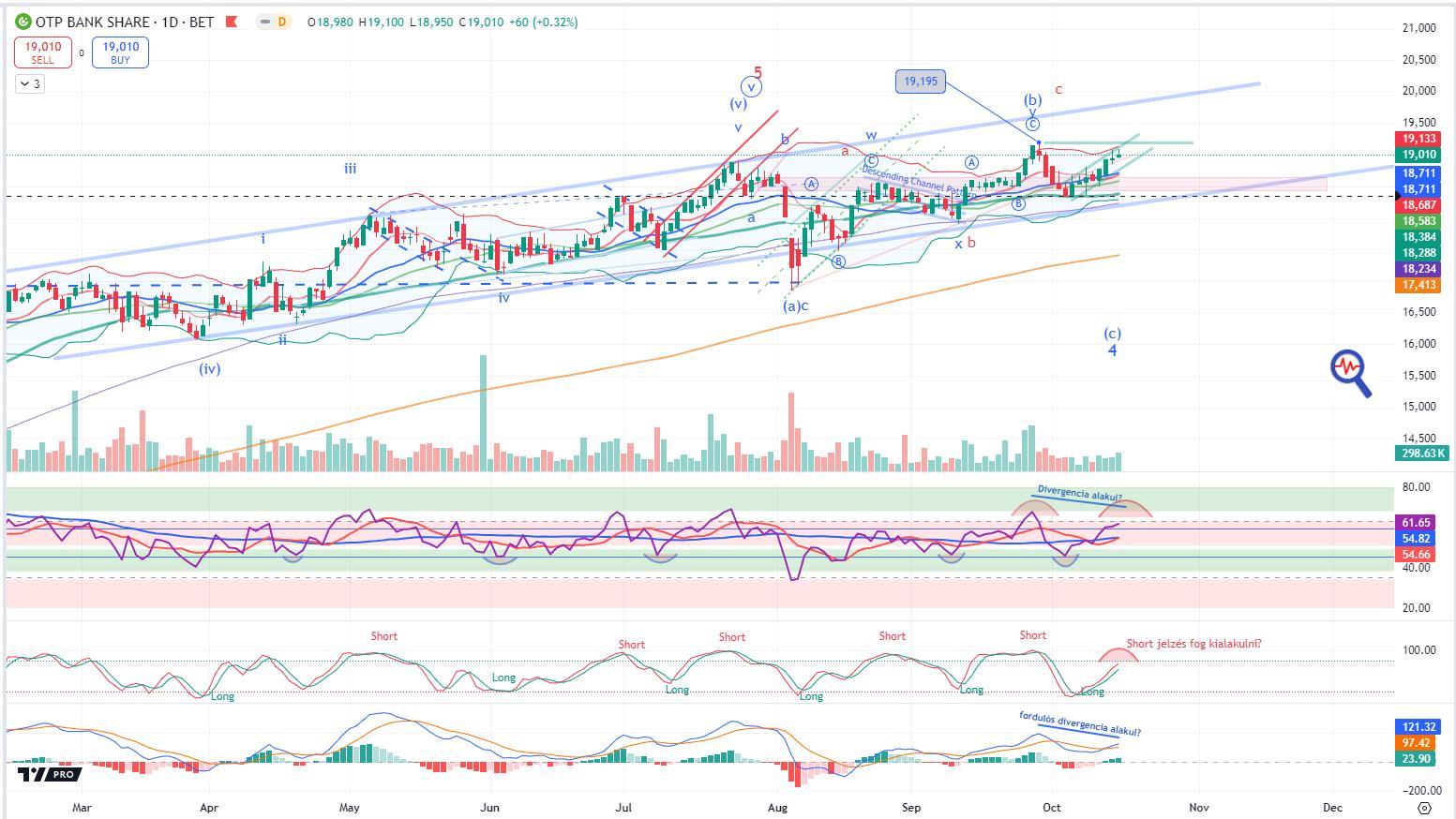Click the Aug label on the time axis
This screenshot has height=819, width=1456.
(x=777, y=807)
